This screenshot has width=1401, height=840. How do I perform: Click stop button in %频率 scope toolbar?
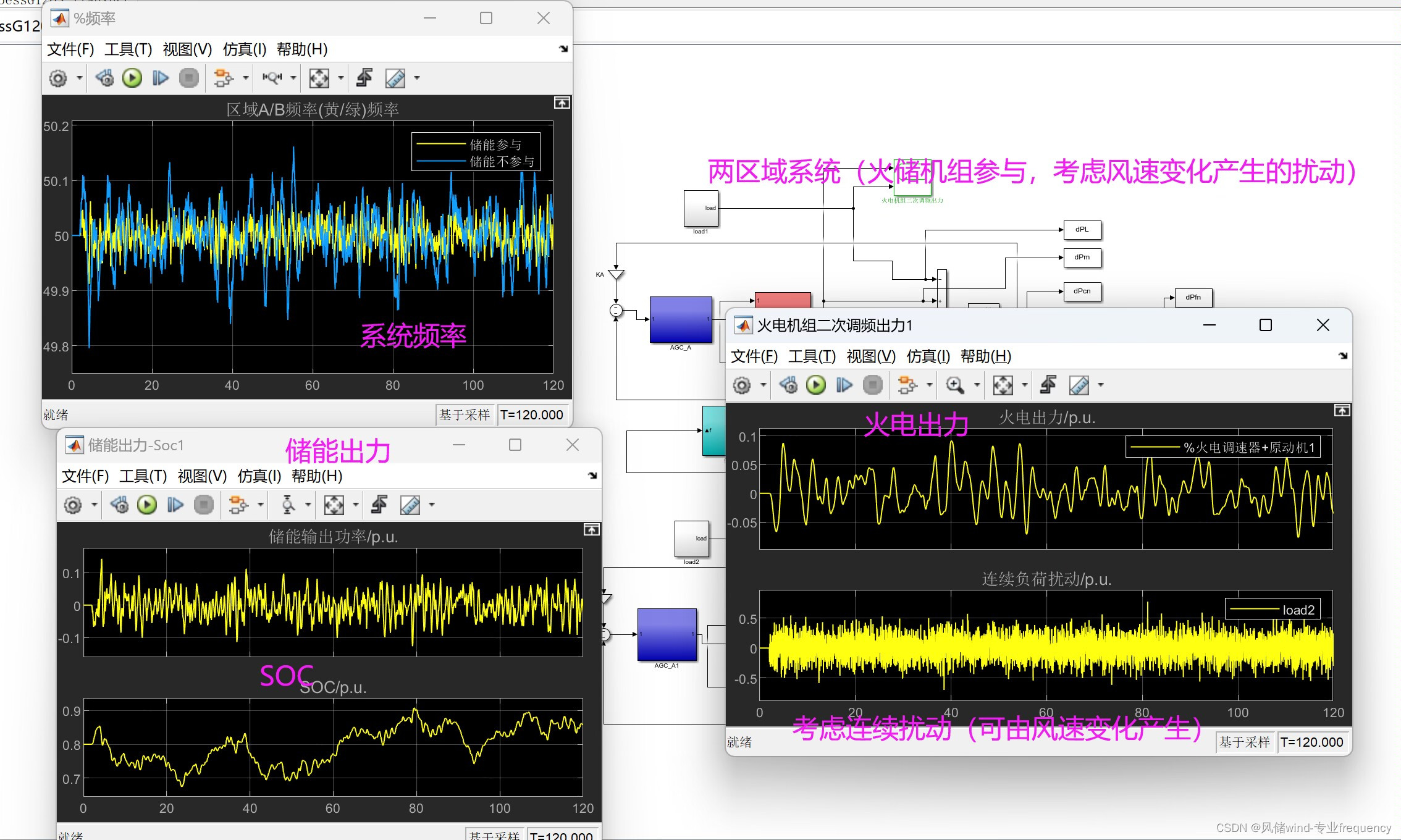[x=189, y=78]
